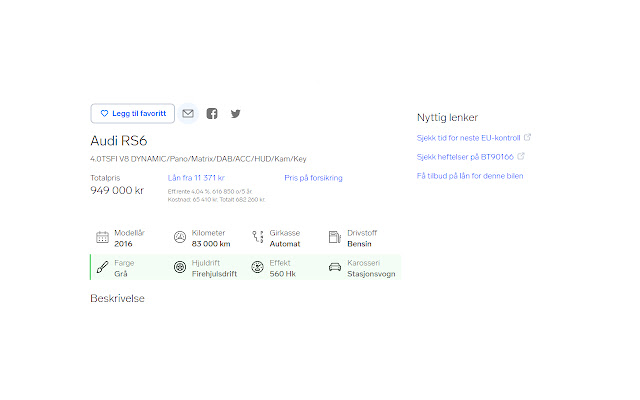Click the gauge icon for Effekt
The image size is (640, 400).
click(x=258, y=267)
